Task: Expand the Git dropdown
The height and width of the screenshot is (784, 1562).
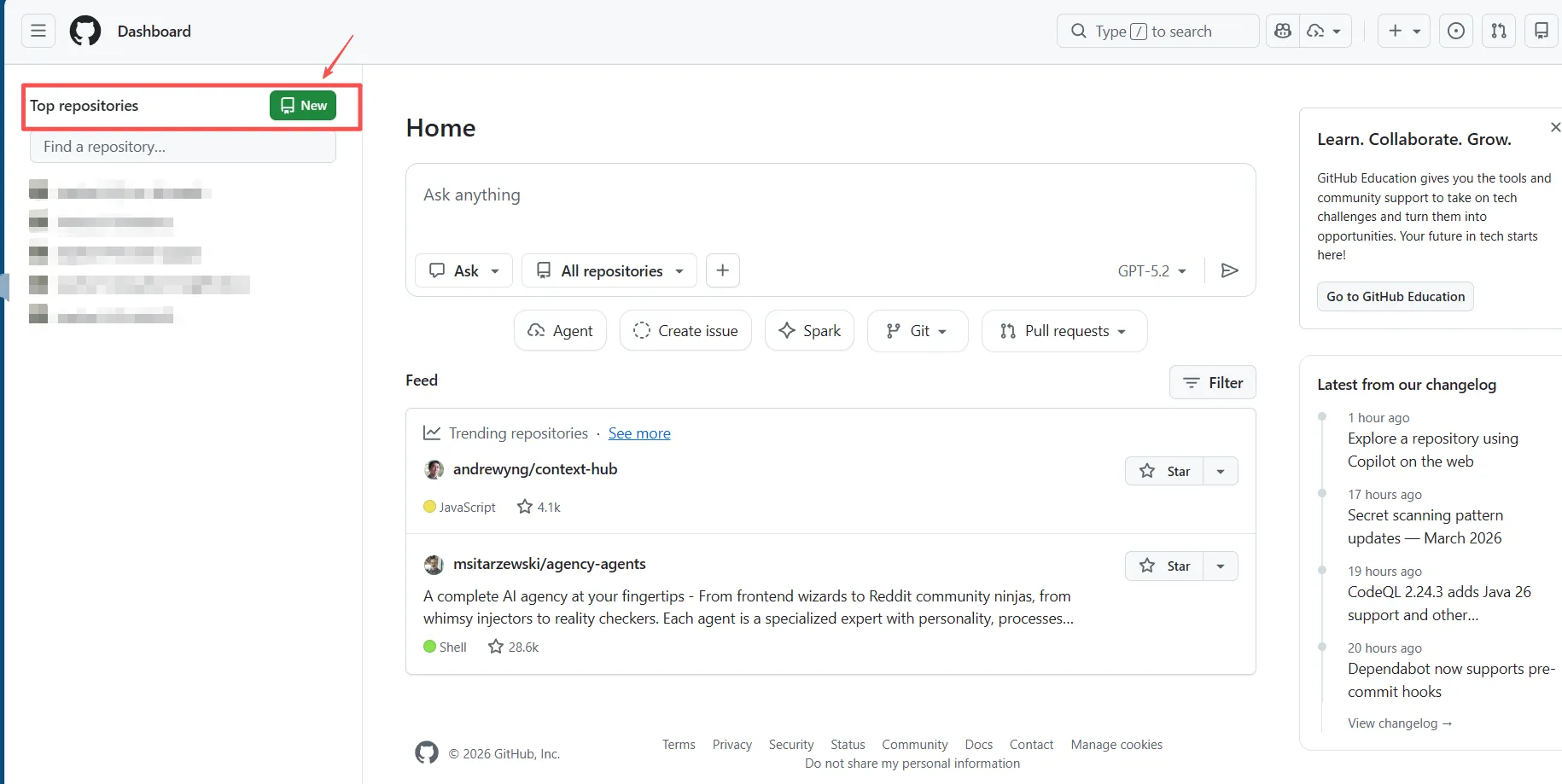Action: pos(918,331)
